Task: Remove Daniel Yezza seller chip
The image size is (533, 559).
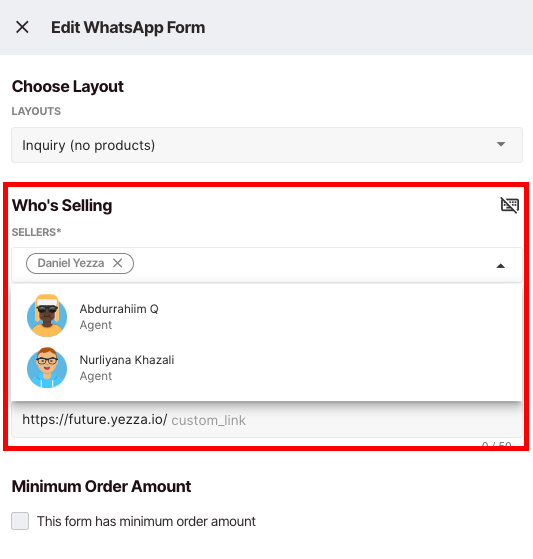Action: pos(118,263)
